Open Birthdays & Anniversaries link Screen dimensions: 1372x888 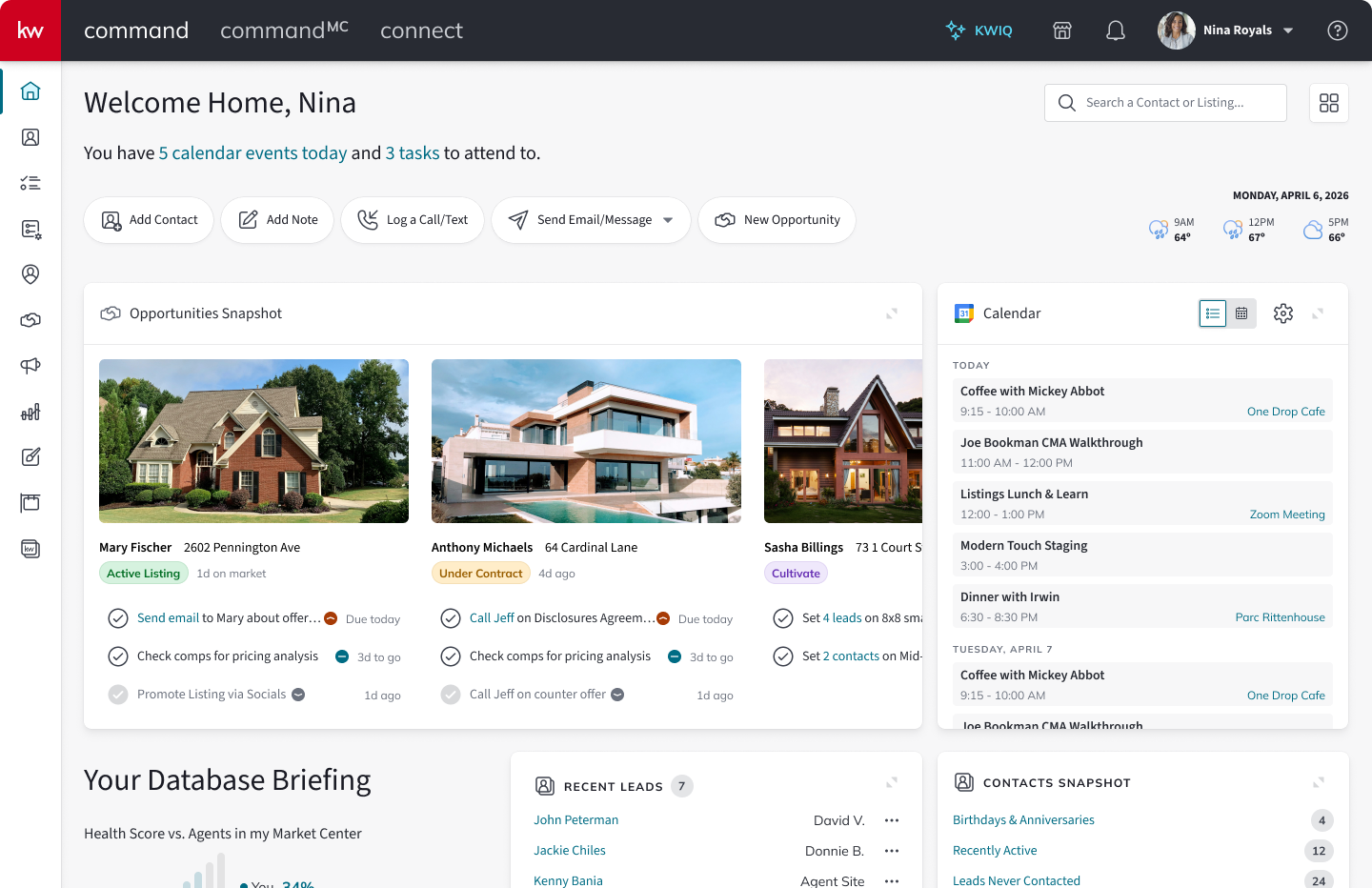coord(1023,819)
